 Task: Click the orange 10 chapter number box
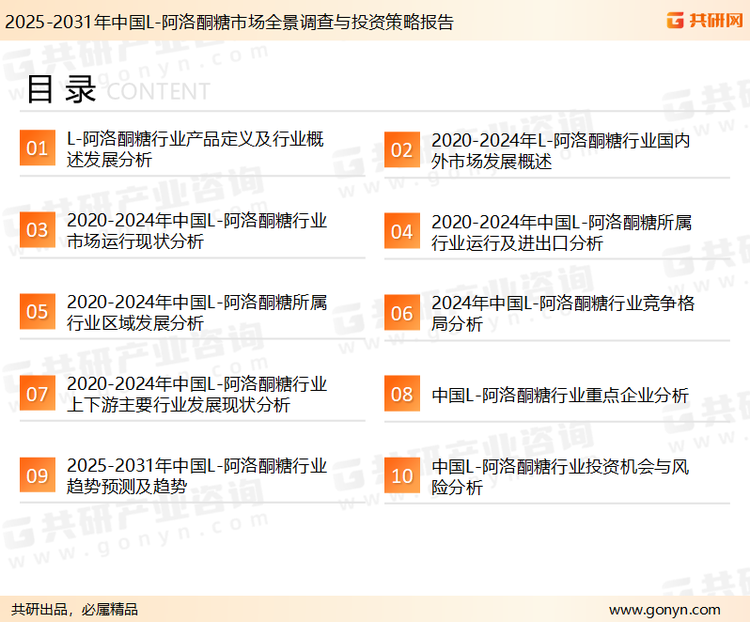(x=402, y=476)
